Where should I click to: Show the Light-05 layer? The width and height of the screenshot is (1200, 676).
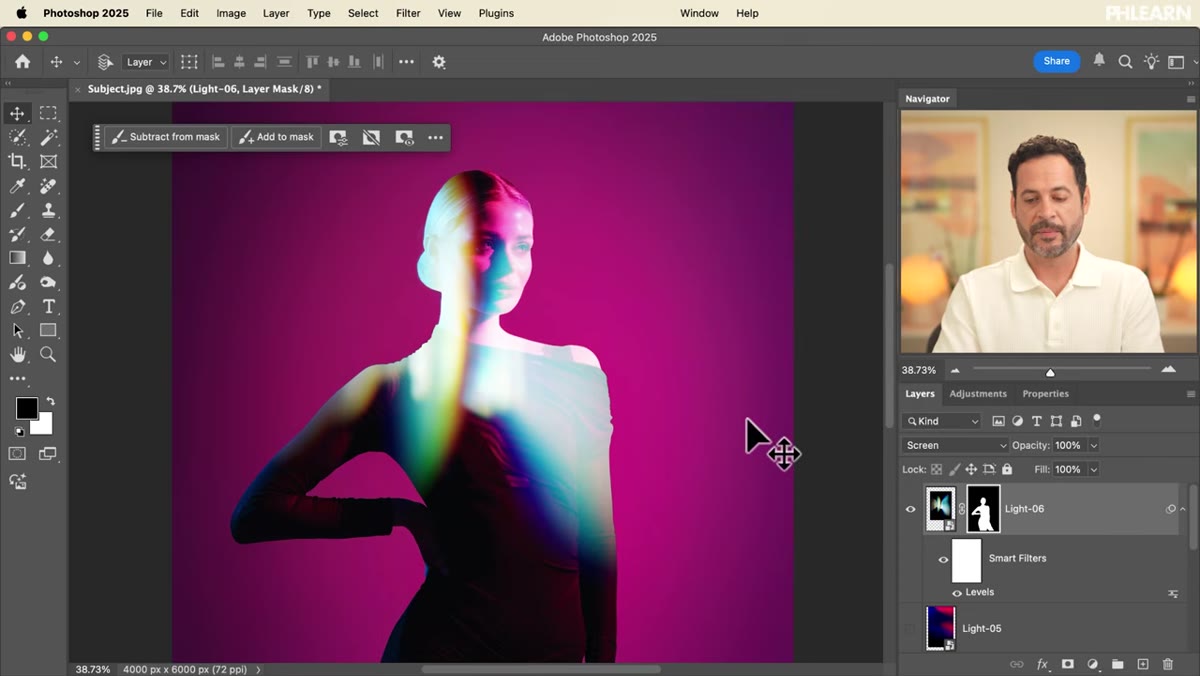910,628
